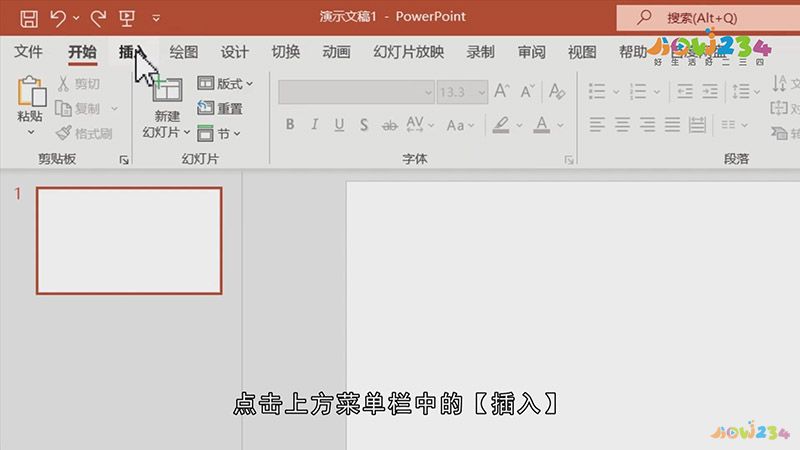Undo the last action
The width and height of the screenshot is (800, 450).
58,18
